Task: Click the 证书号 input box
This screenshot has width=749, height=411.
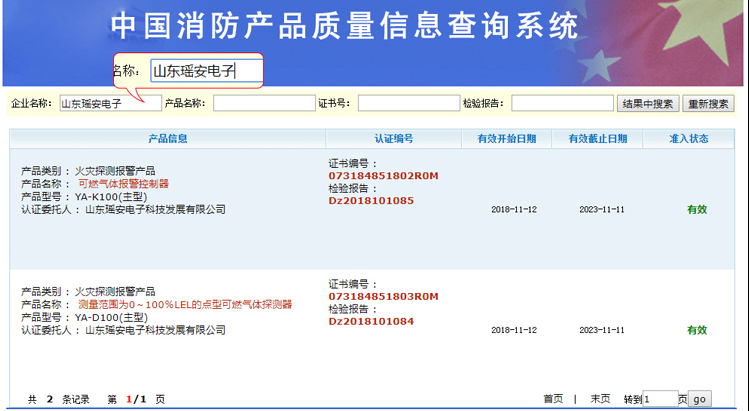Action: tap(409, 103)
